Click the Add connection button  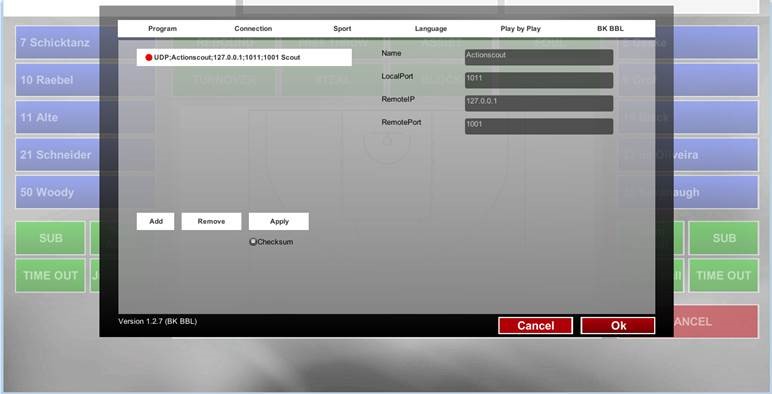(x=156, y=221)
